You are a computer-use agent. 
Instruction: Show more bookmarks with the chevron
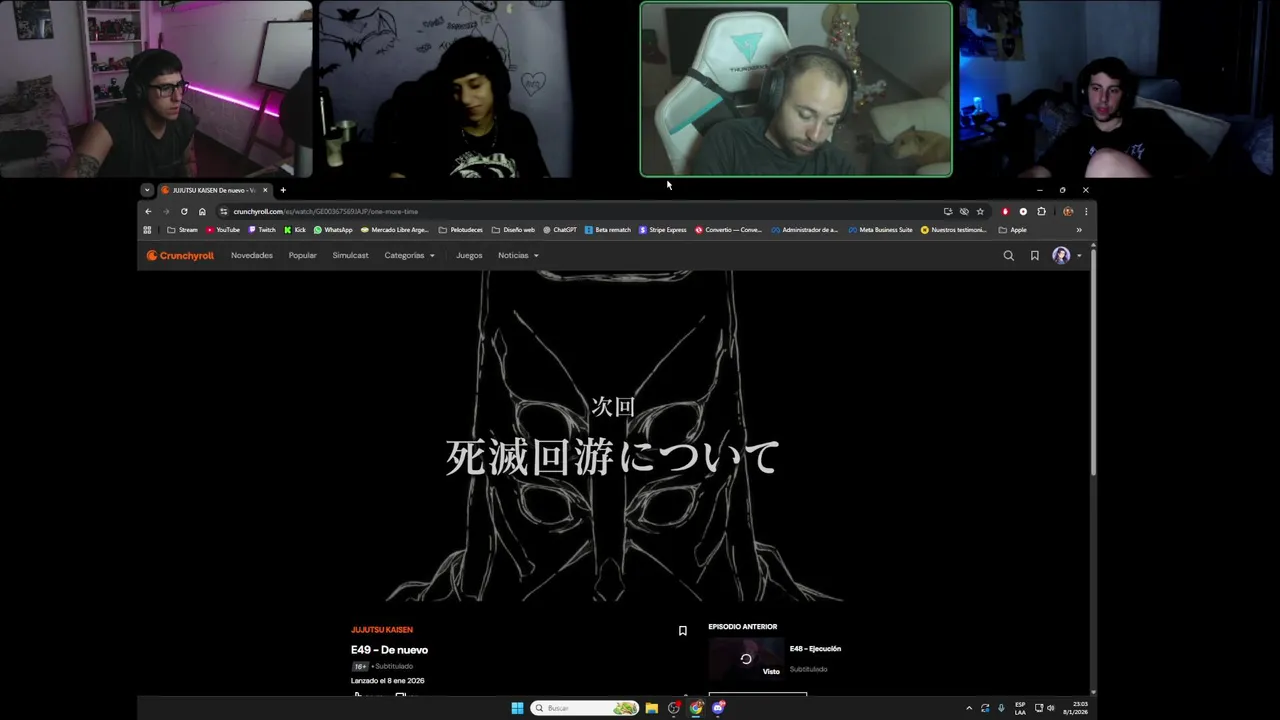[1079, 230]
